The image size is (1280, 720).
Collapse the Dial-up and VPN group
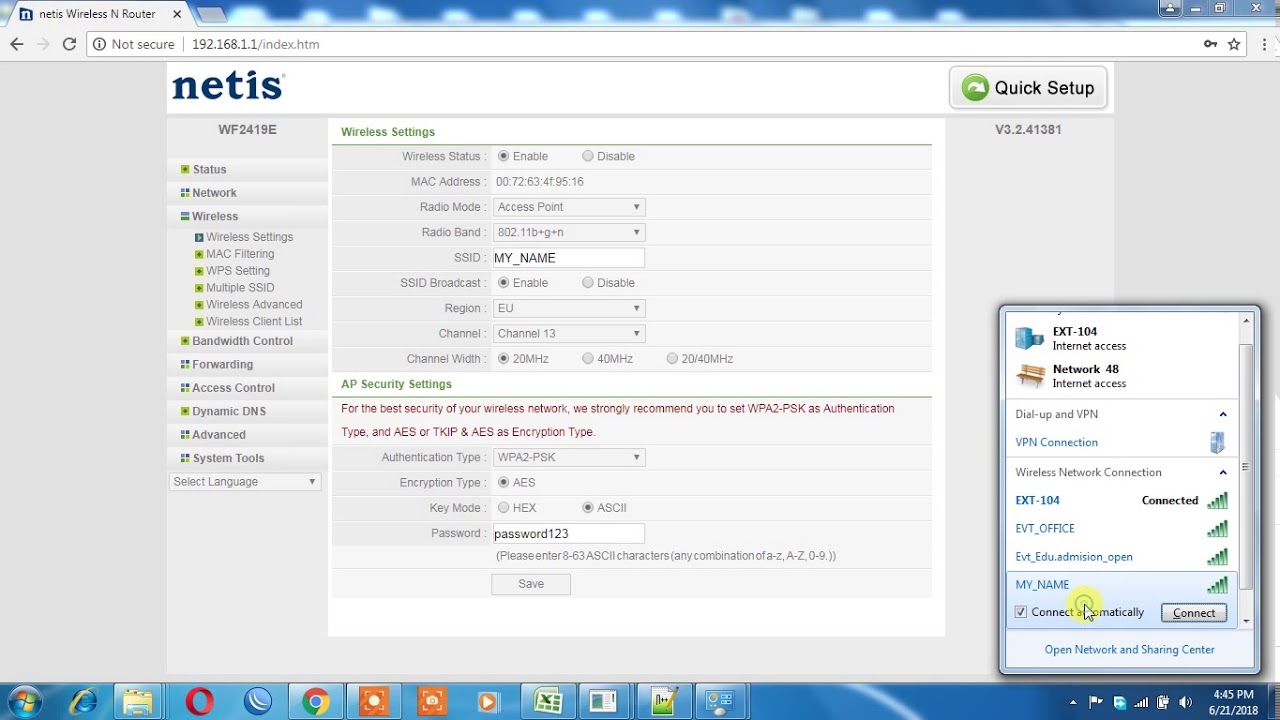tap(1222, 414)
